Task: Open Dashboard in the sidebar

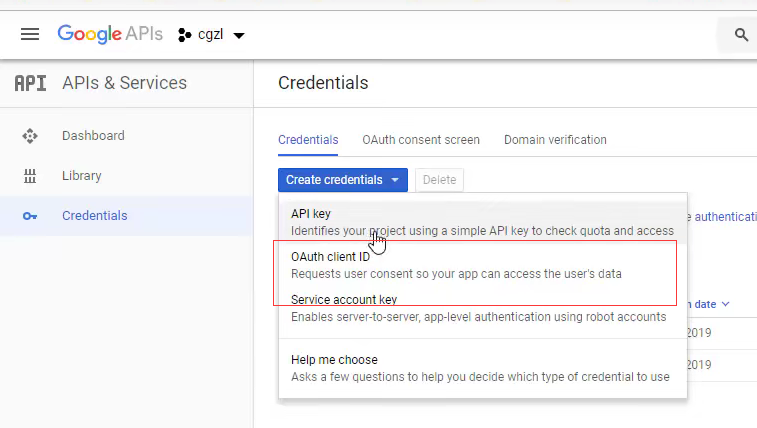Action: (93, 136)
